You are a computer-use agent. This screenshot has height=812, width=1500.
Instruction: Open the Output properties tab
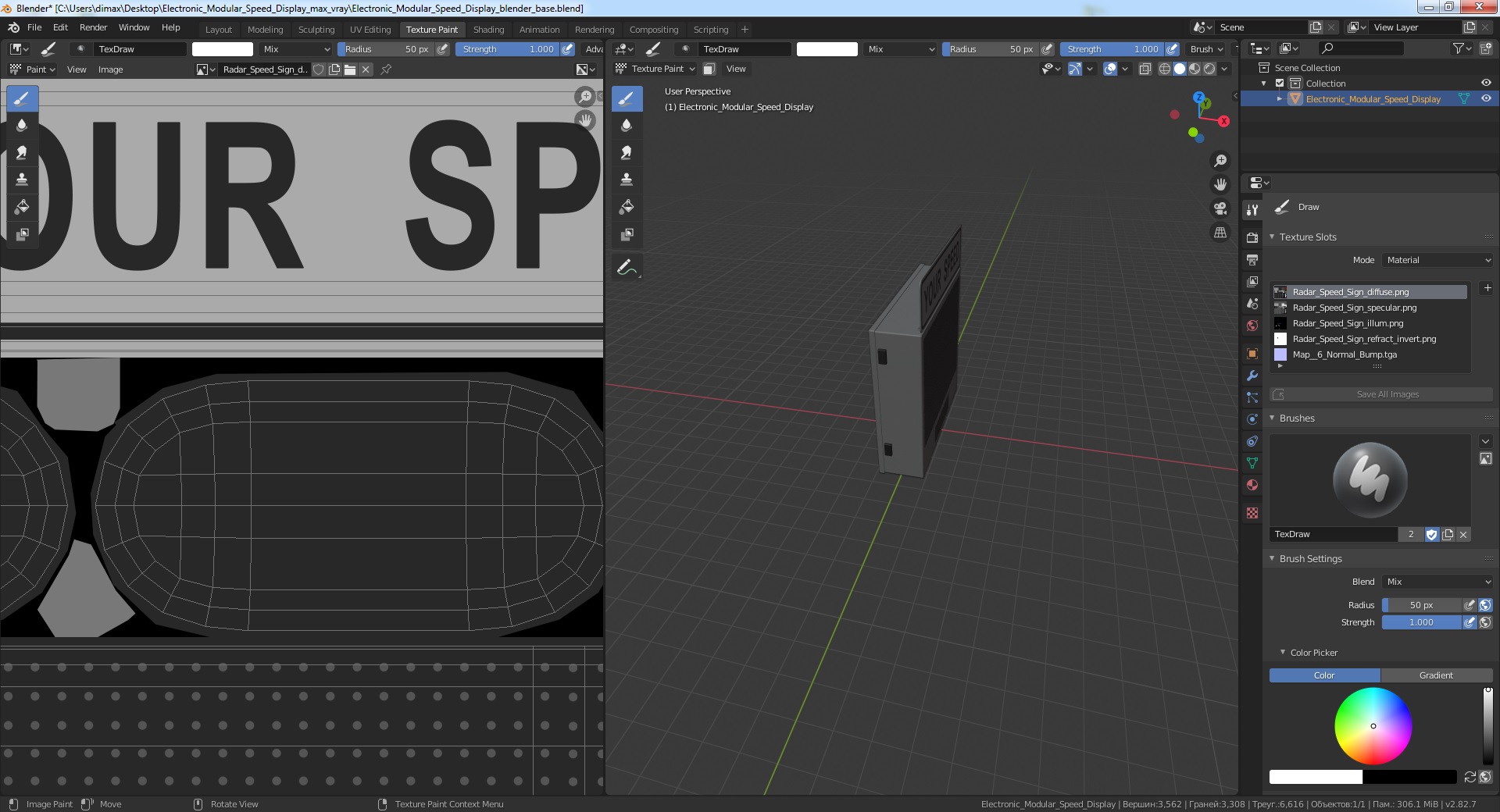1252,259
